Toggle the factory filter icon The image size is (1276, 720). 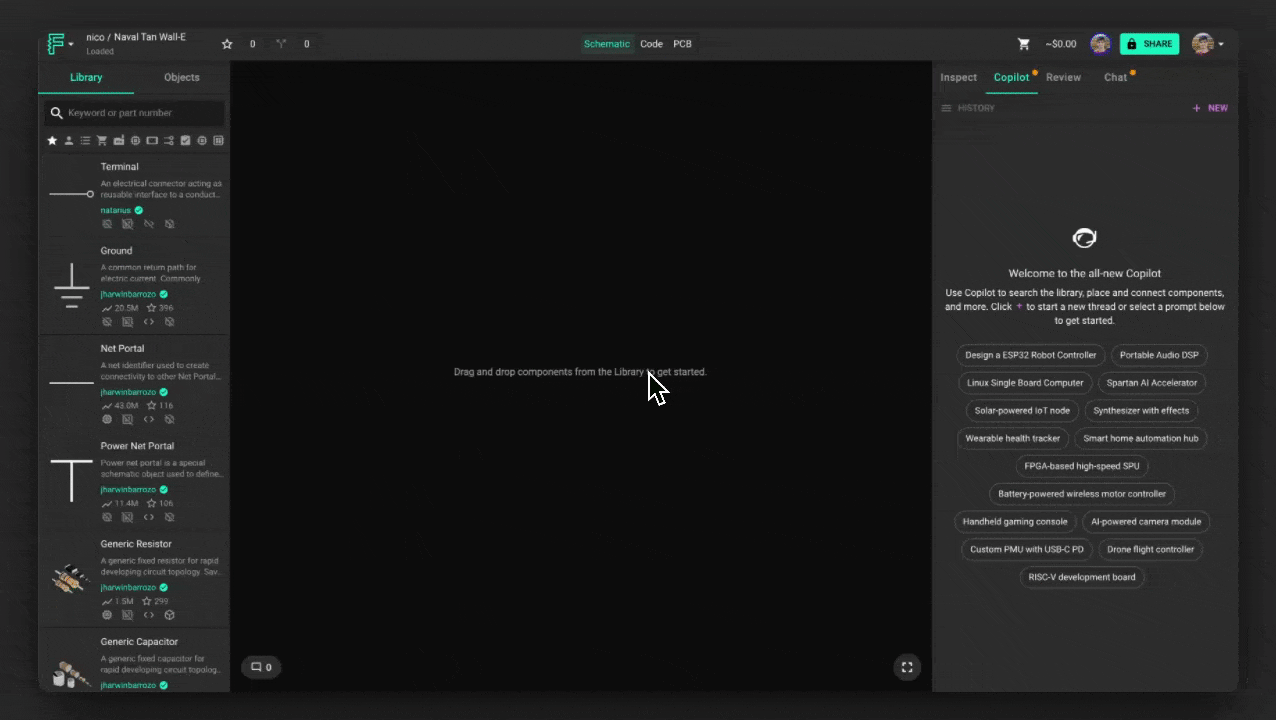[119, 141]
